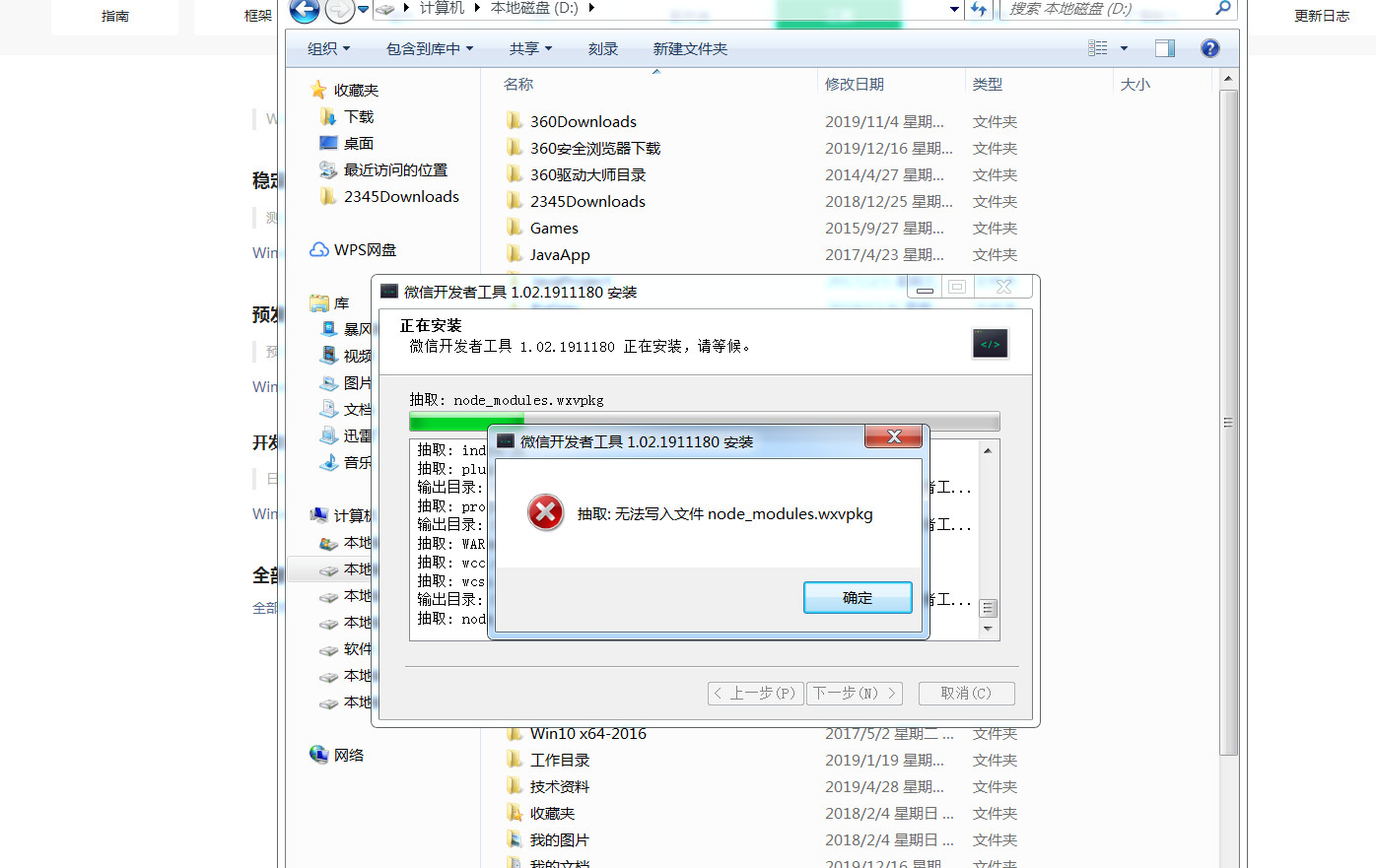The image size is (1376, 868).
Task: Select the JavaApp folder
Action: pos(560,254)
